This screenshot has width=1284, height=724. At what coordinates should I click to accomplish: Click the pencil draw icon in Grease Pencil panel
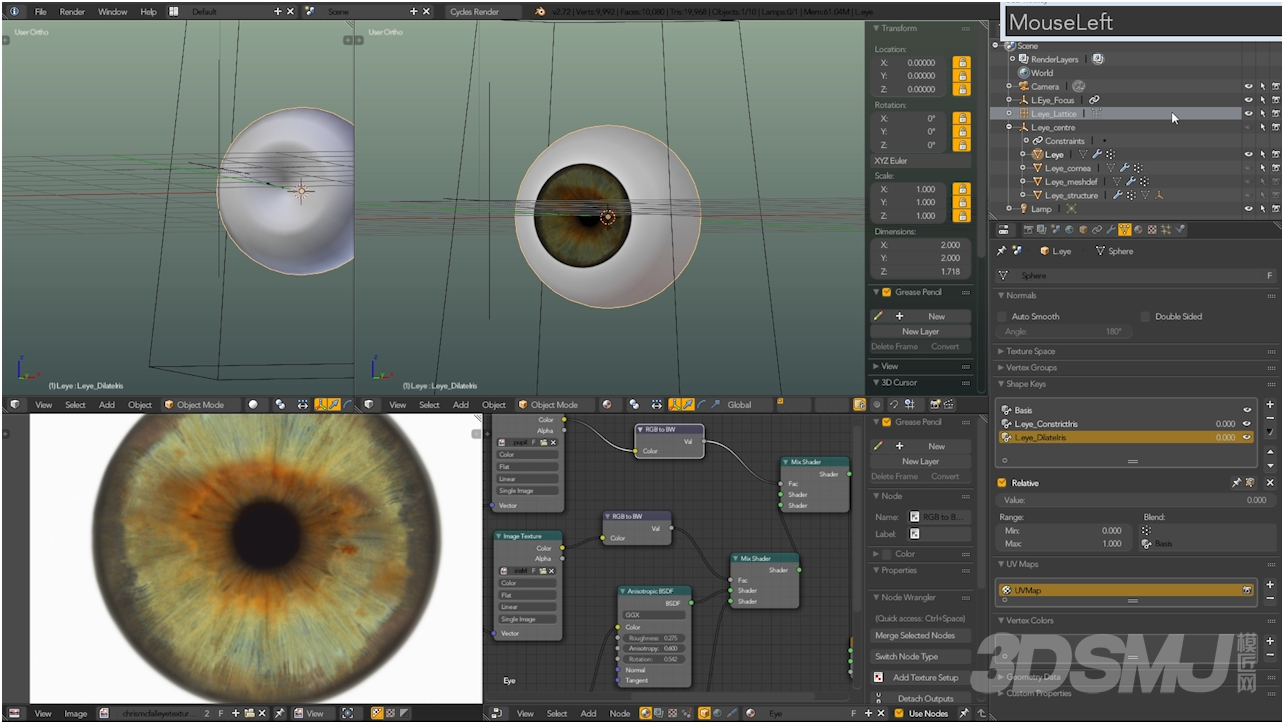coord(879,316)
